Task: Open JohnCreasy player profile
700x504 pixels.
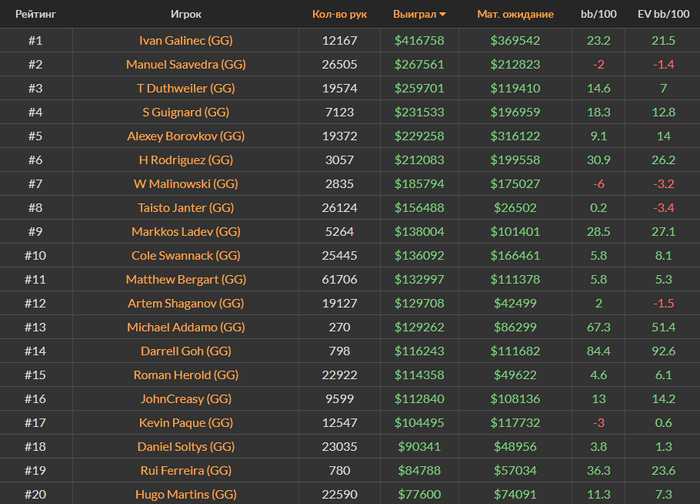Action: (x=186, y=399)
